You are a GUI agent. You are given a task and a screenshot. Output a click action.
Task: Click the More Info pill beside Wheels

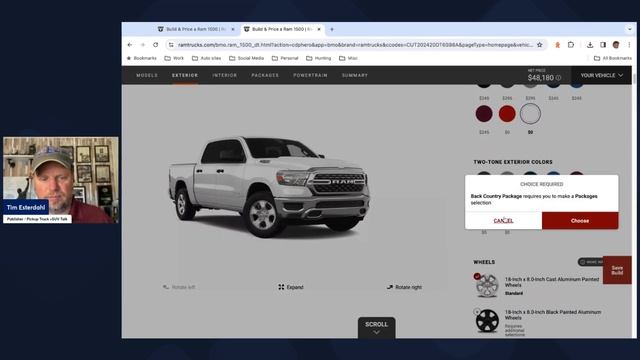pyautogui.click(x=590, y=262)
